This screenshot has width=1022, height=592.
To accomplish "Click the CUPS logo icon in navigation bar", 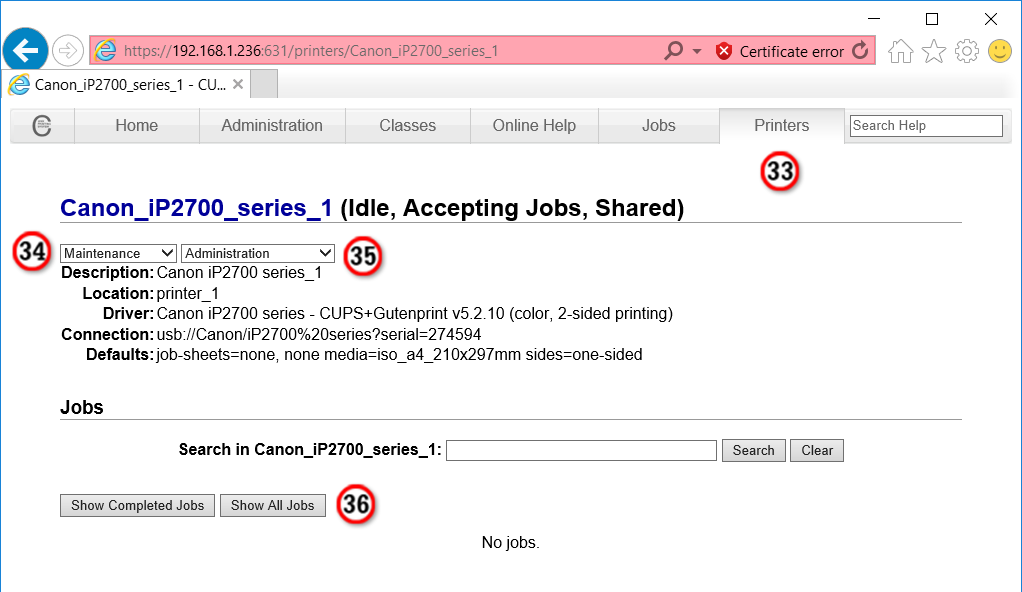I will click(x=42, y=125).
